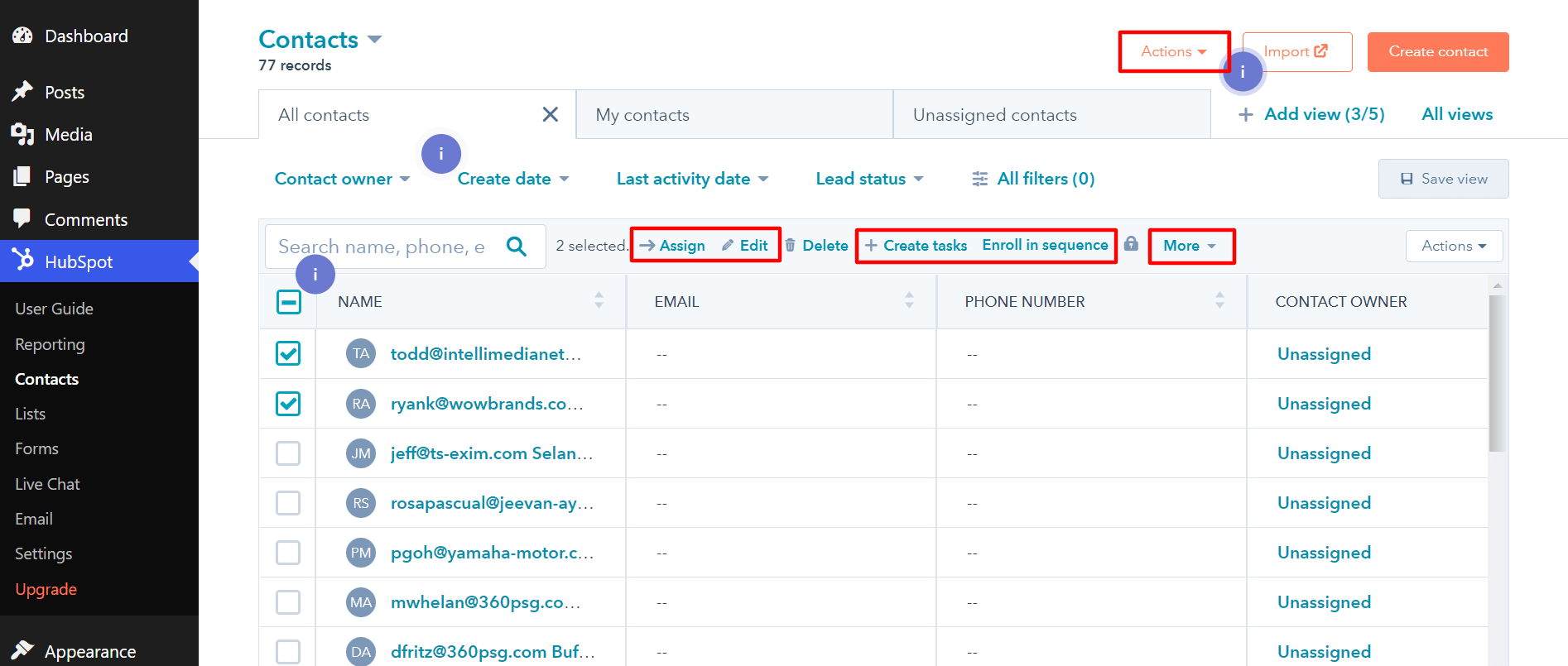The width and height of the screenshot is (1568, 666).
Task: Click the Pages icon in sidebar
Action: click(x=22, y=176)
